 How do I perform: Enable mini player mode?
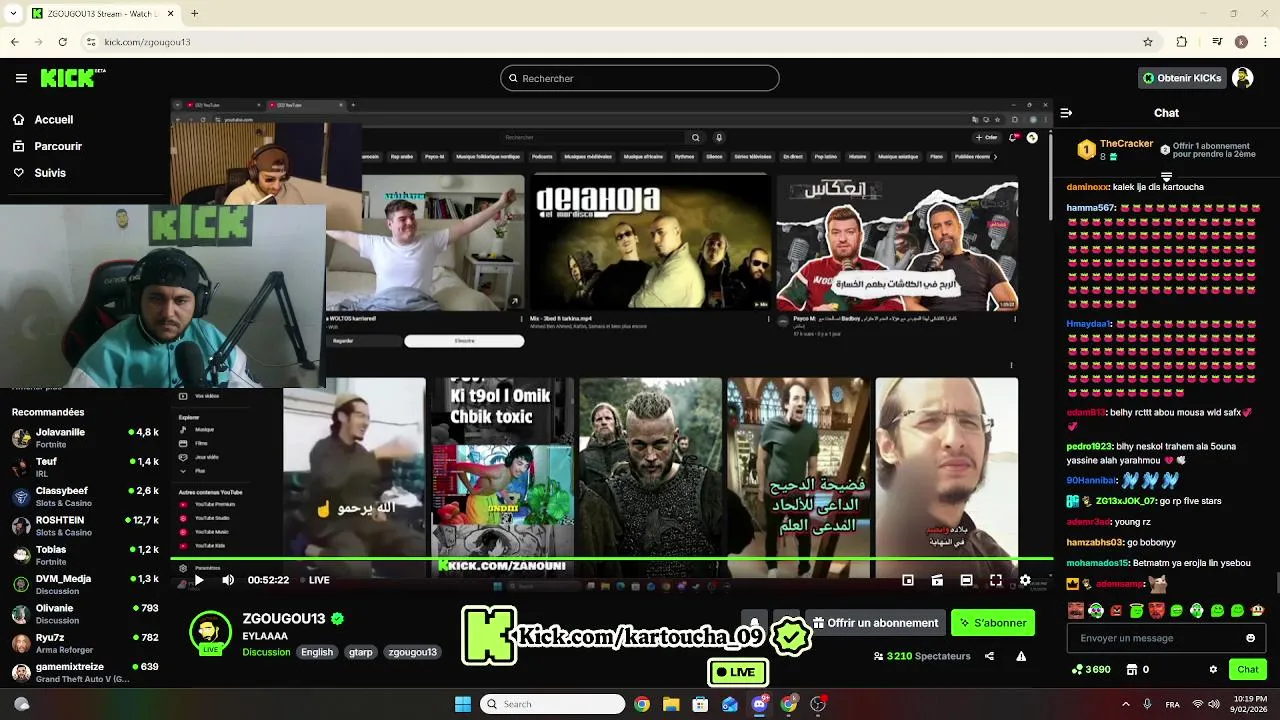point(908,580)
